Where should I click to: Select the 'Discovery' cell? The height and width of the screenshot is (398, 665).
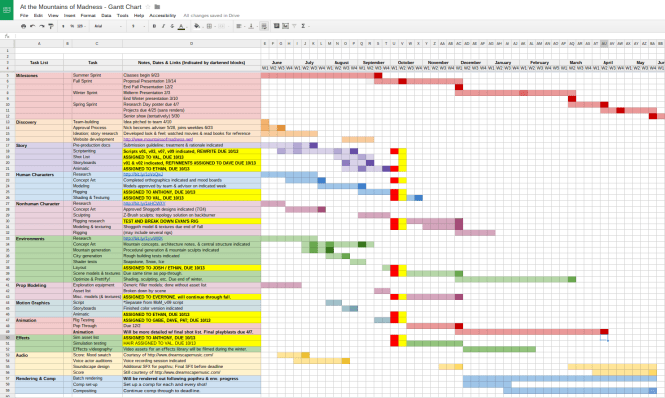(39, 122)
